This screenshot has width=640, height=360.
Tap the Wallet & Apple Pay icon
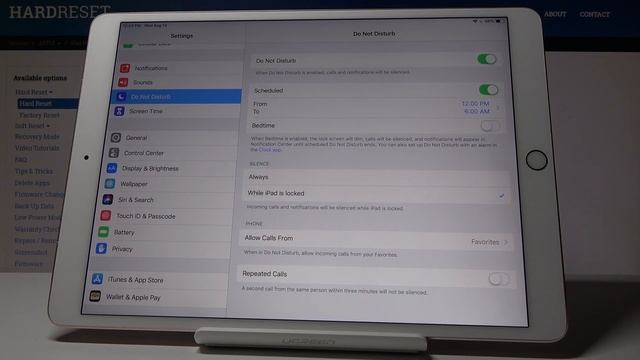pyautogui.click(x=95, y=296)
